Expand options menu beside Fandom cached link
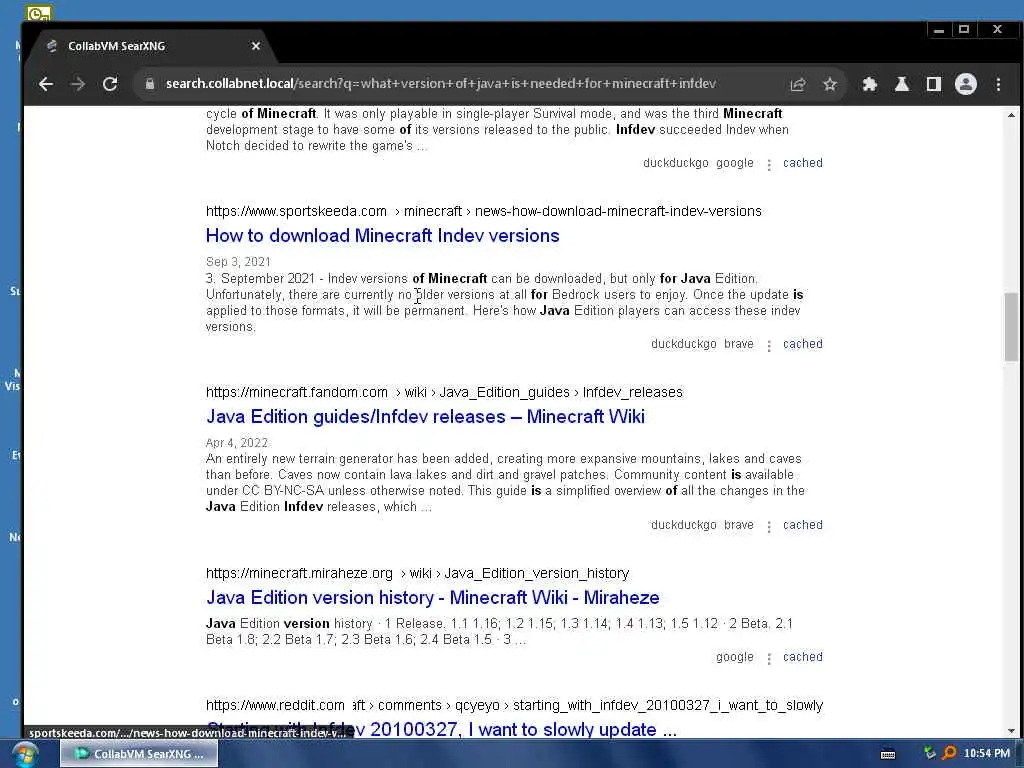 [769, 526]
